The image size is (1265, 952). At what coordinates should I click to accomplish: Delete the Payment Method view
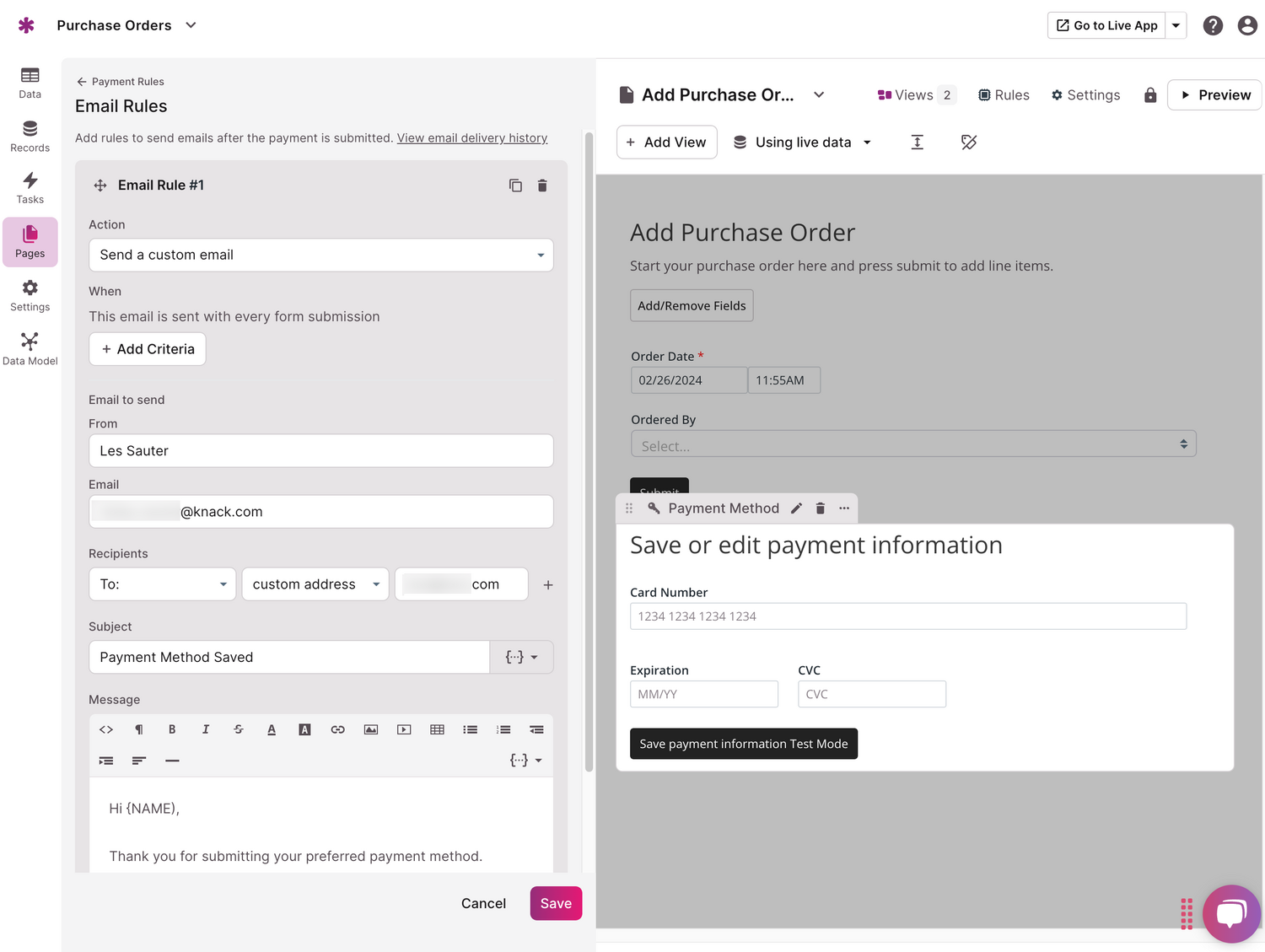point(820,508)
